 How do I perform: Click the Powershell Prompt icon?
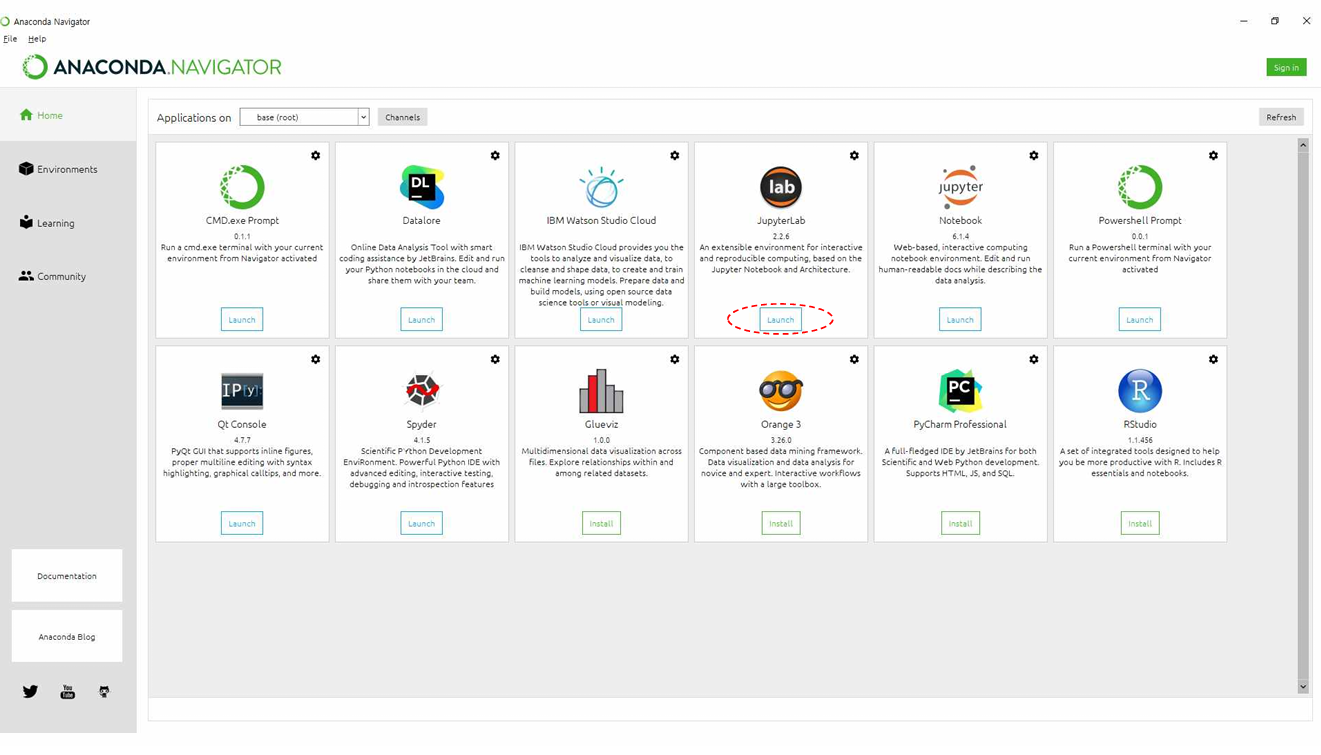point(1140,187)
